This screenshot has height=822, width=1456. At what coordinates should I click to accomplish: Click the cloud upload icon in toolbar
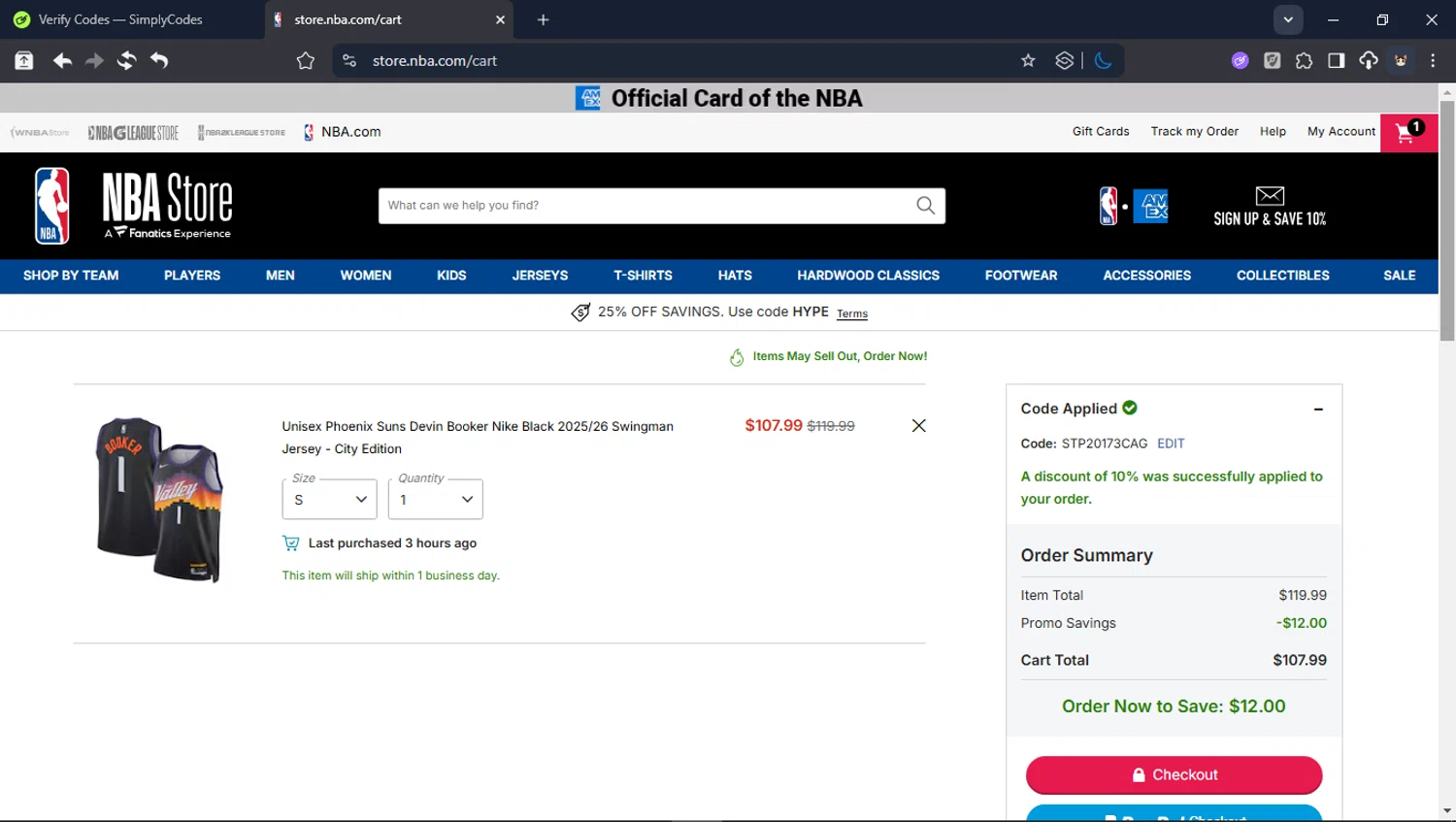1368,60
